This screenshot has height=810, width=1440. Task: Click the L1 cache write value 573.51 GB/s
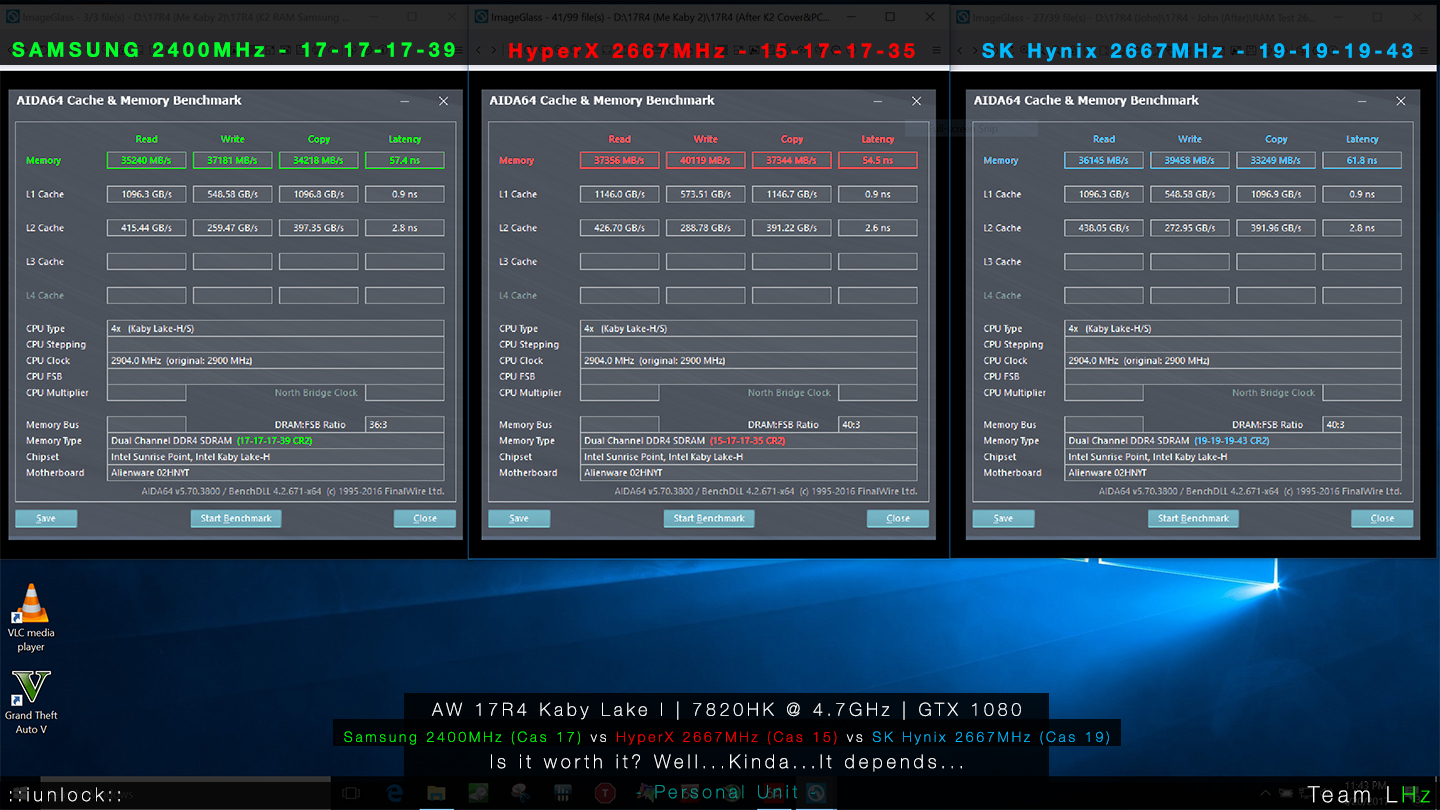click(x=705, y=194)
